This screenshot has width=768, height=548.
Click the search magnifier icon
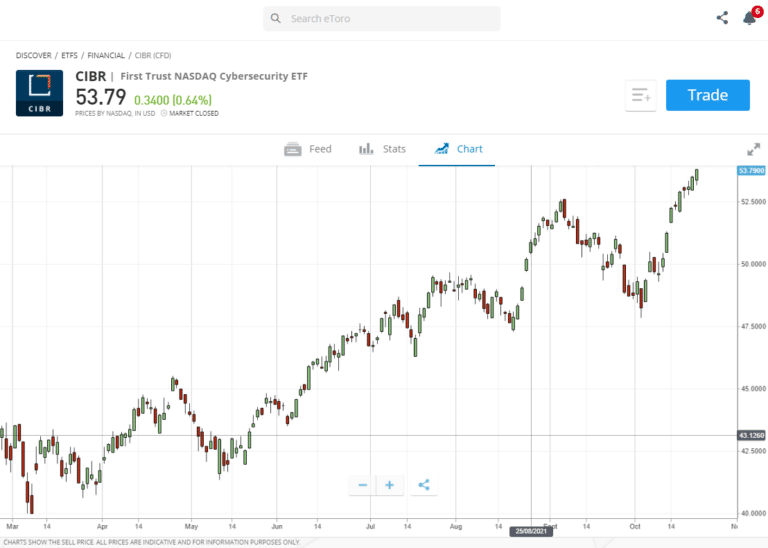[x=276, y=19]
